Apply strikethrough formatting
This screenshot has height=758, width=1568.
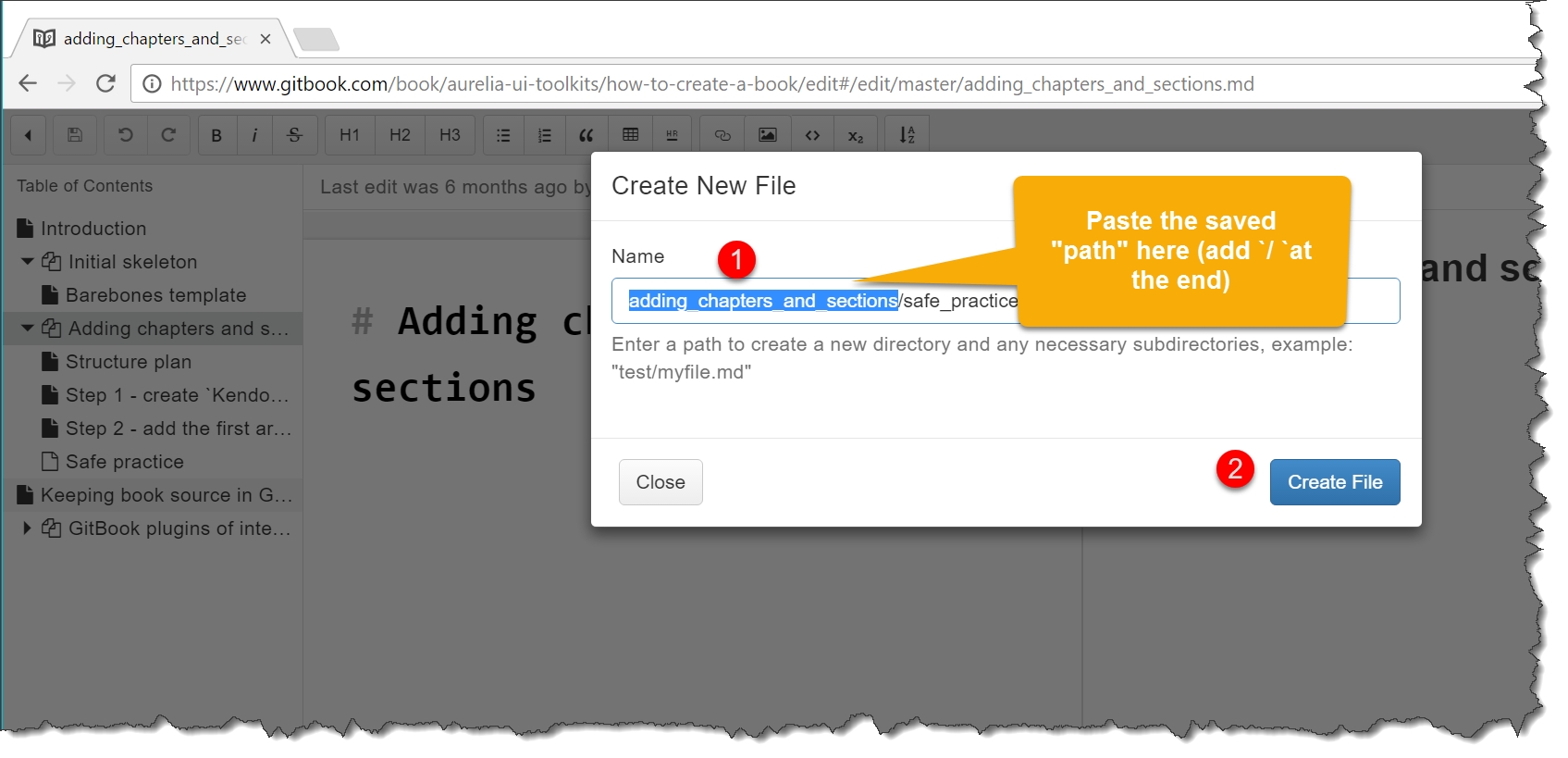point(294,135)
